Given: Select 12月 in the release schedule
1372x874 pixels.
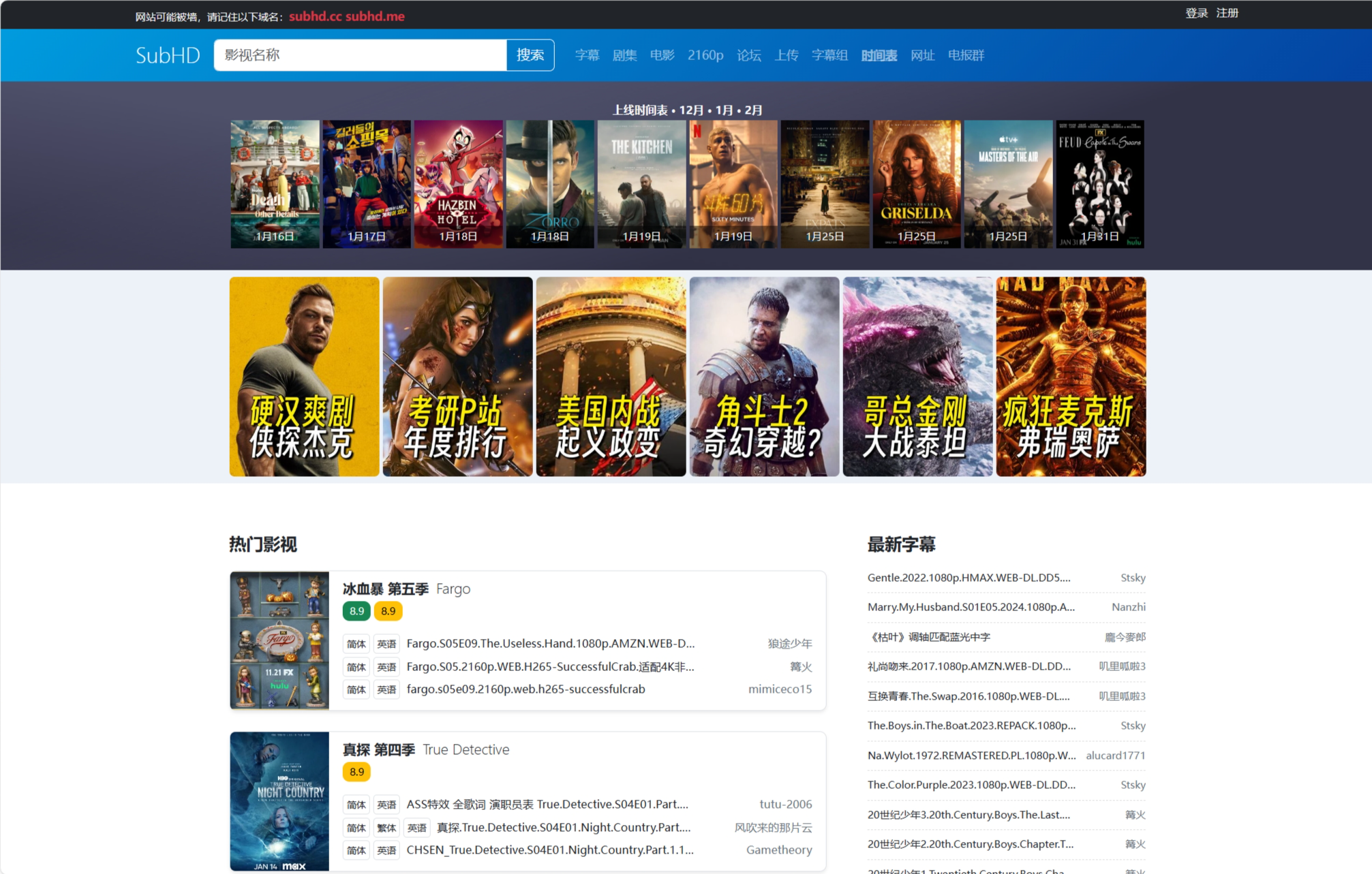Looking at the screenshot, I should coord(692,110).
